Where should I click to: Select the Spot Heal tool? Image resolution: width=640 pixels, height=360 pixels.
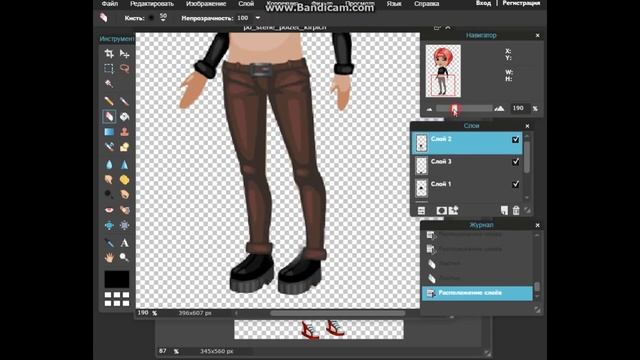124,210
